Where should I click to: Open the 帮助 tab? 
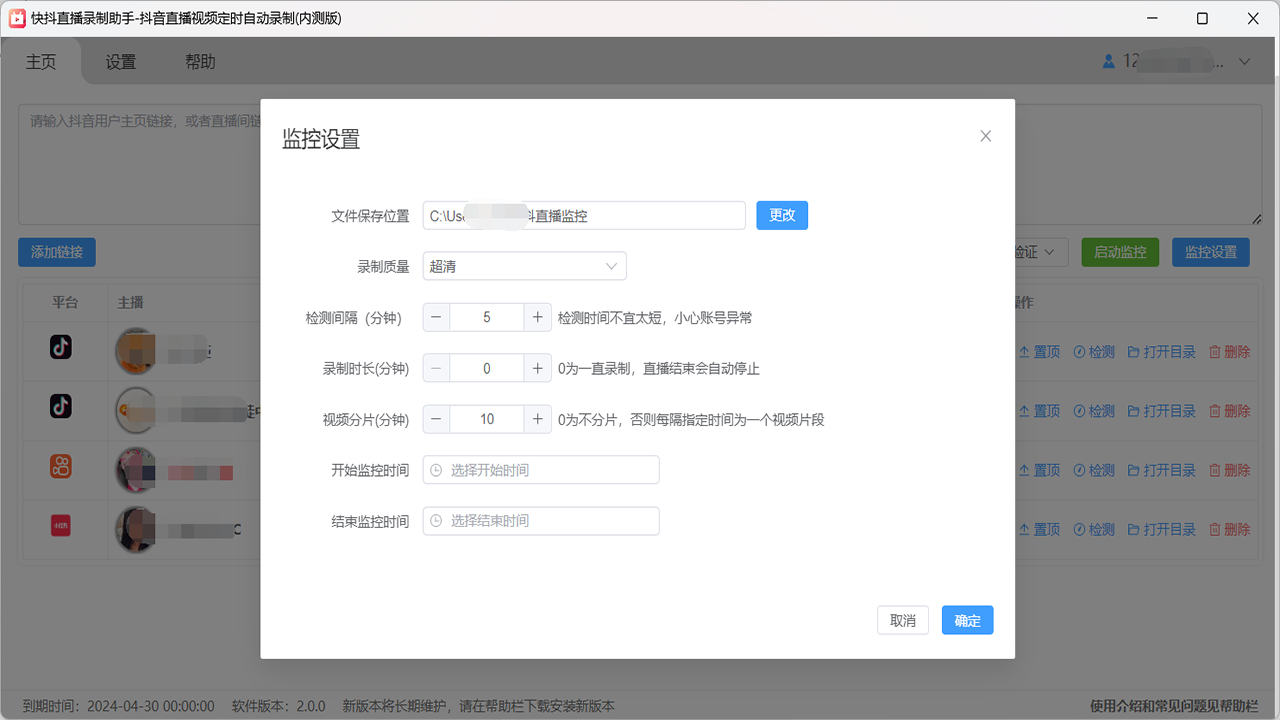200,62
